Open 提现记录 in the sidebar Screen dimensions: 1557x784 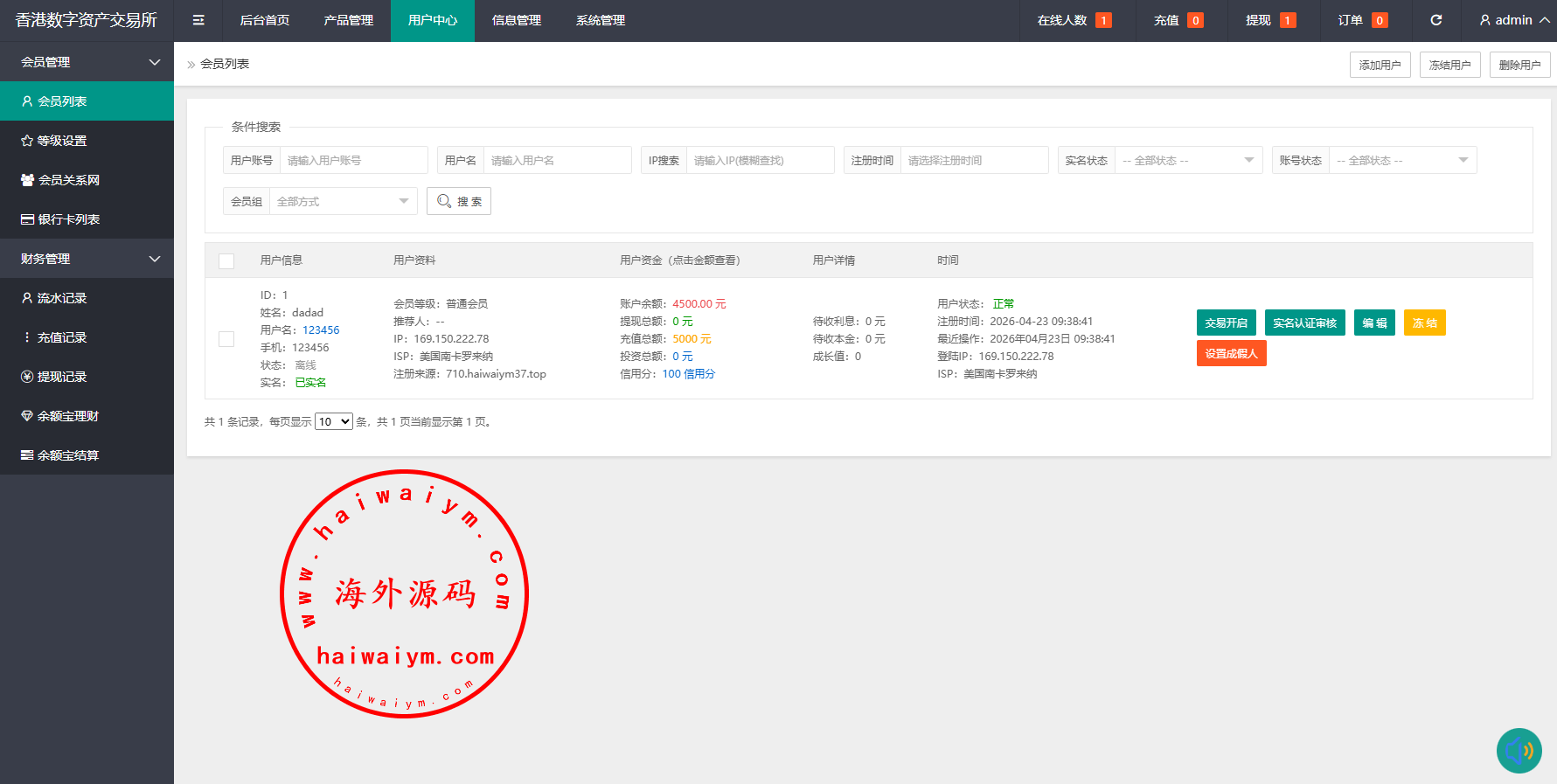point(61,377)
